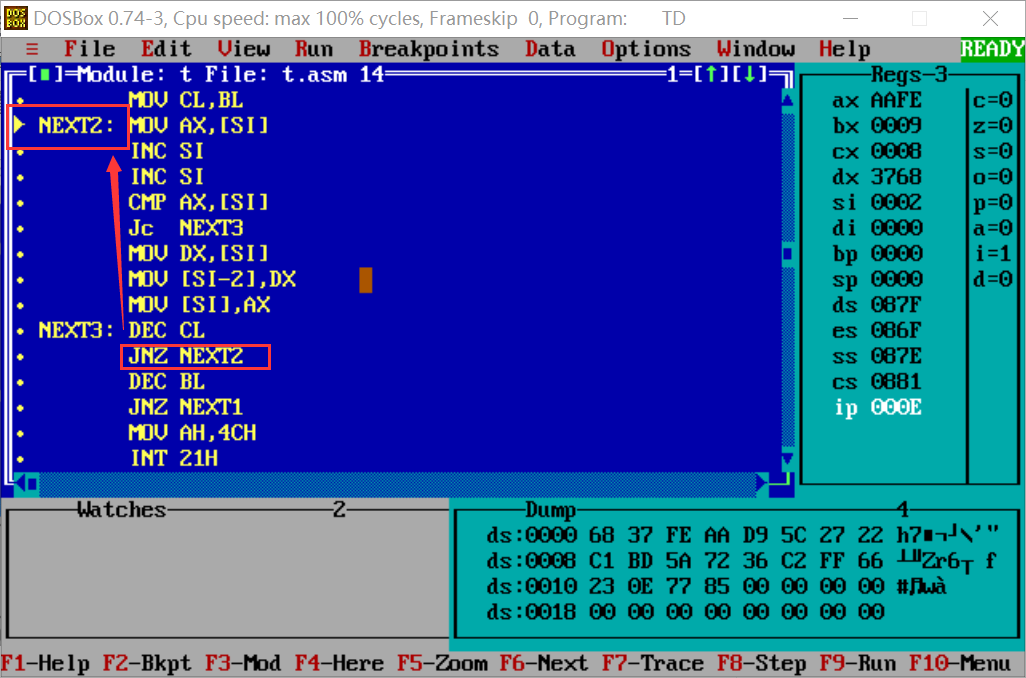
Task: Click the vertical scrollbar up arrow
Action: (788, 100)
